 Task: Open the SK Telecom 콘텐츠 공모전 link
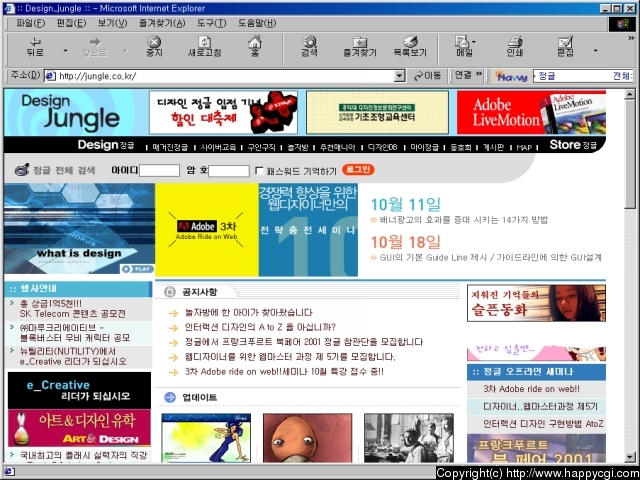(73, 309)
